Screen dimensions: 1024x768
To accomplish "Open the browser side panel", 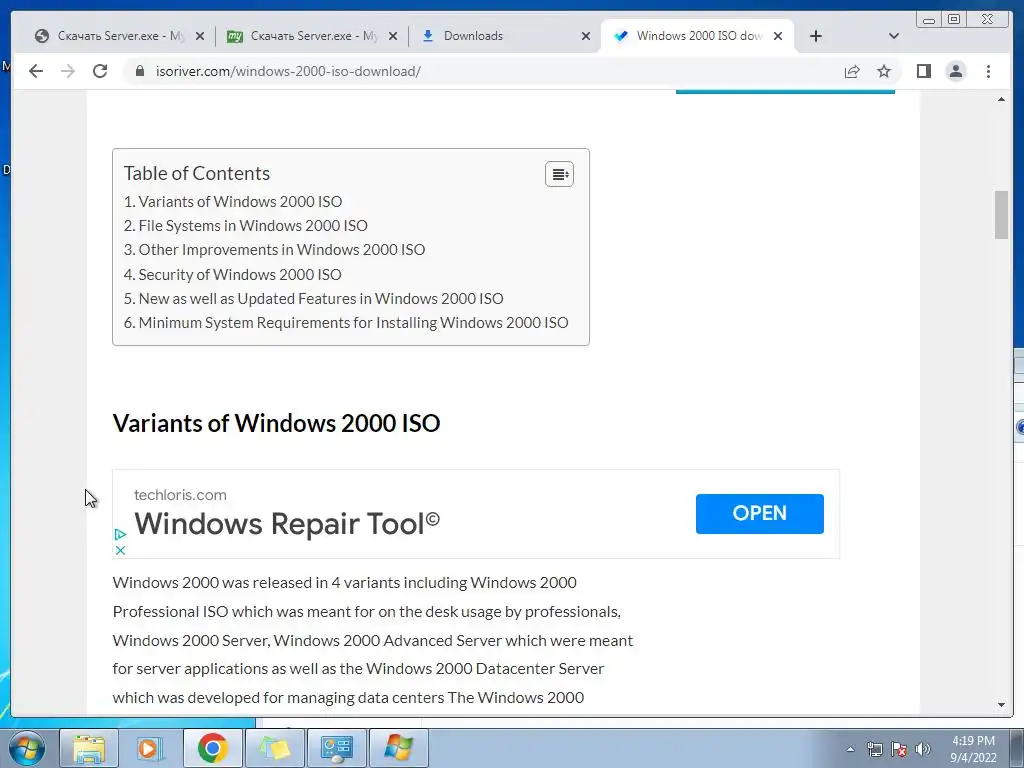I will [x=923, y=71].
